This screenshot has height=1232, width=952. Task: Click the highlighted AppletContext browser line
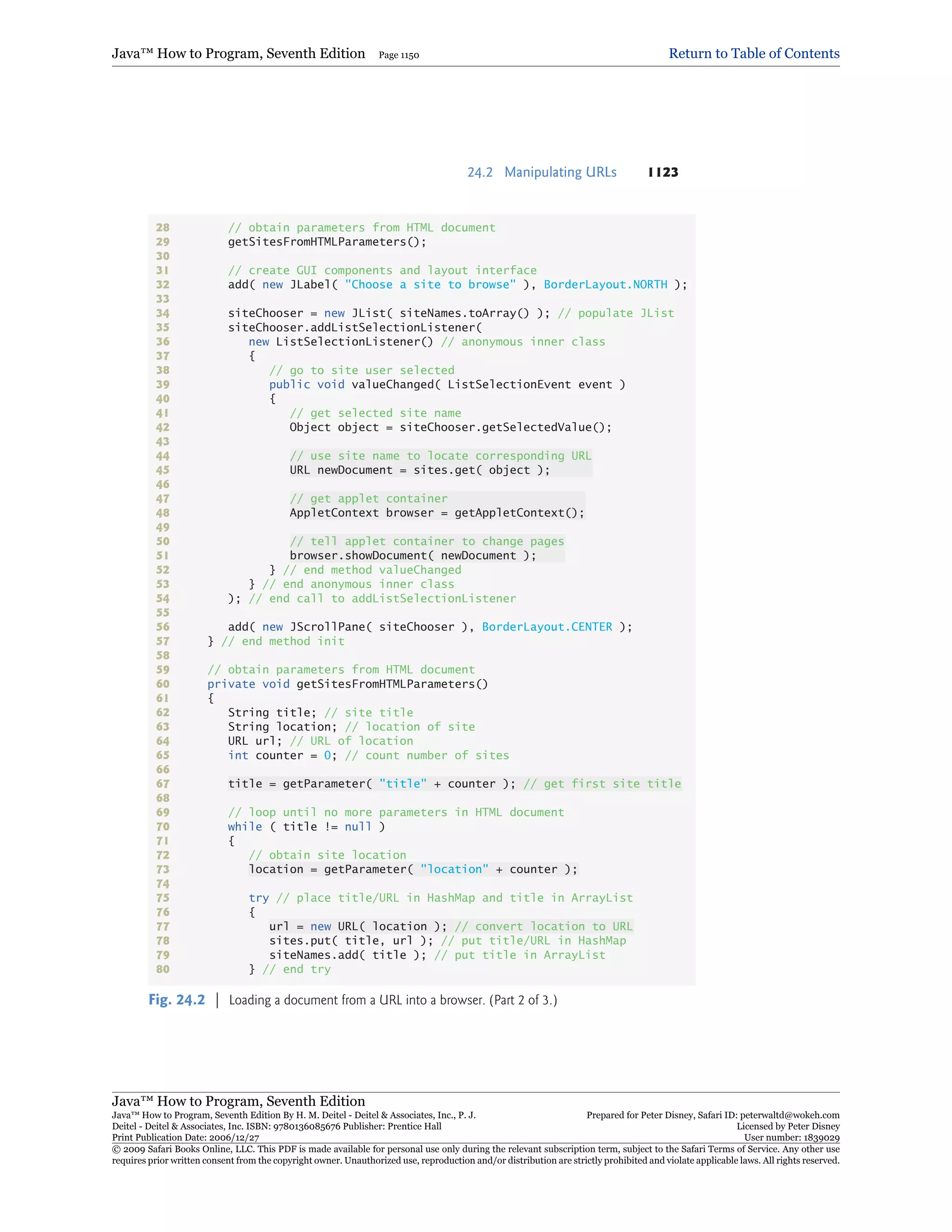(x=436, y=513)
